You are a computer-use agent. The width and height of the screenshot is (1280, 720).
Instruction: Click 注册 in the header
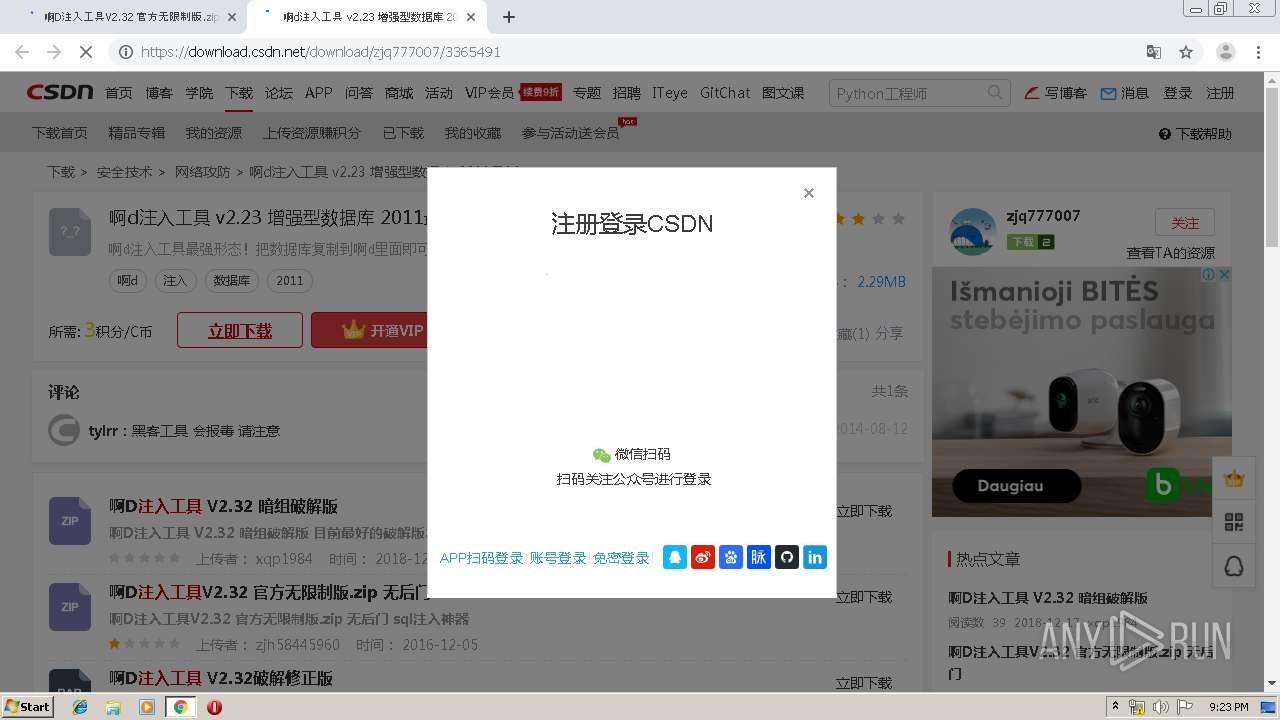[x=1220, y=93]
